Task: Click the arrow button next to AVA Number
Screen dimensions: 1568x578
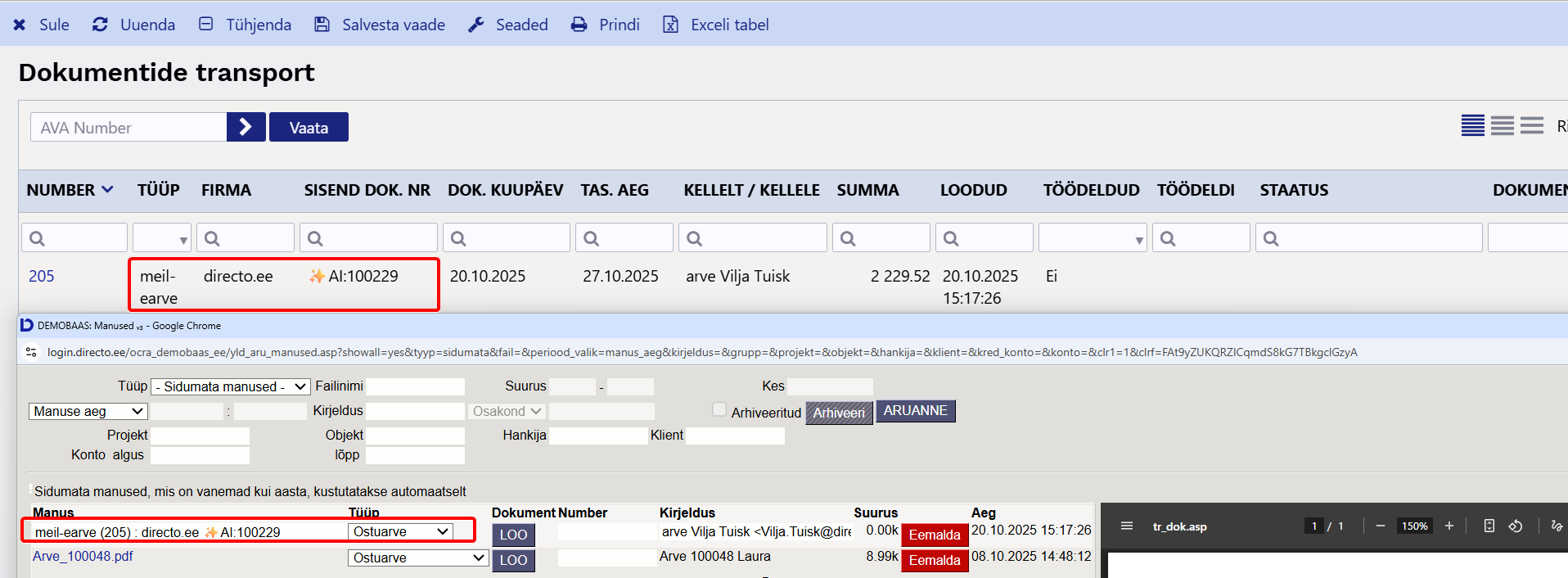Action: point(246,127)
